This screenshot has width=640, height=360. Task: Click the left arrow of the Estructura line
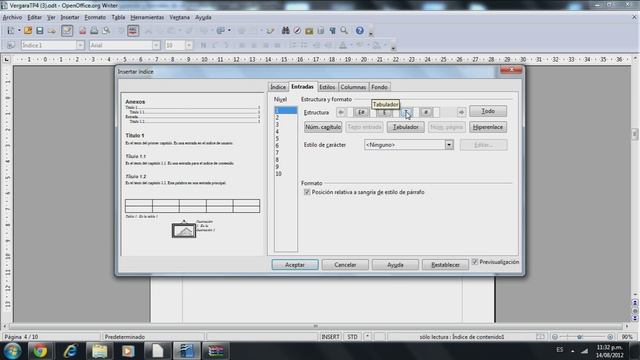coord(341,112)
